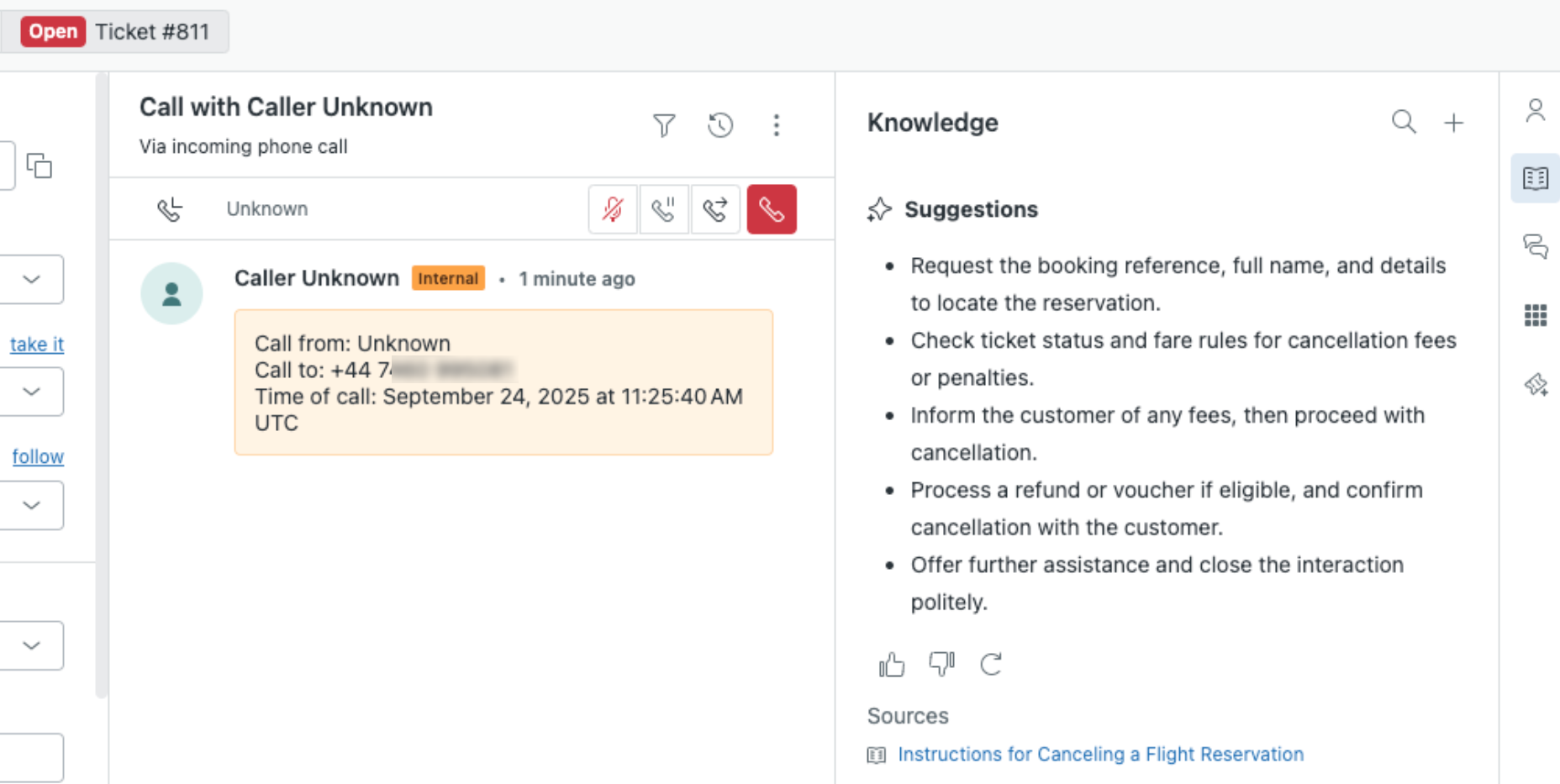Click the 'take it' link
Image resolution: width=1560 pixels, height=784 pixels.
(x=37, y=345)
